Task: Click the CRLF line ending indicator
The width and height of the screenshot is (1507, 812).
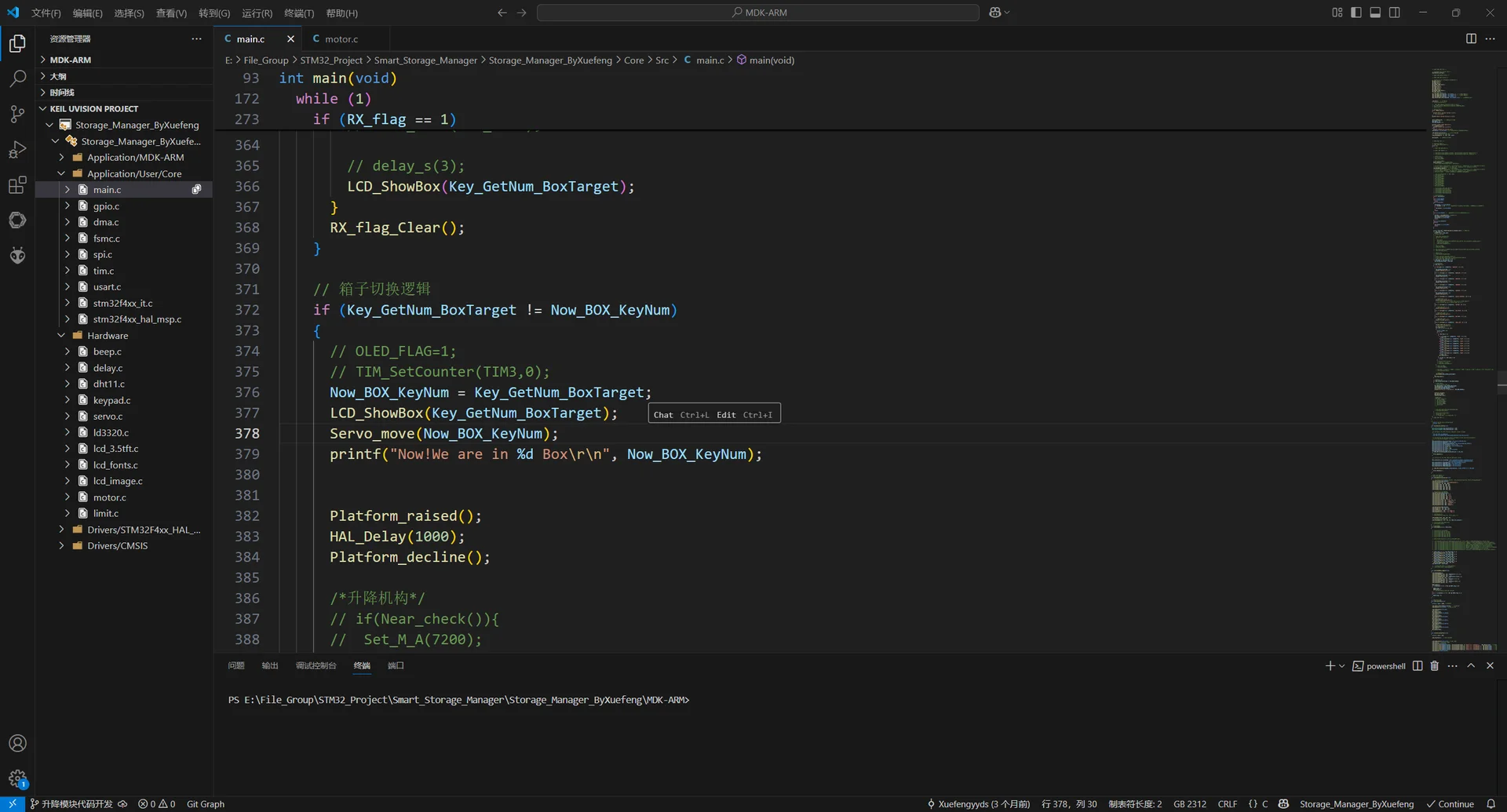Action: pyautogui.click(x=1227, y=804)
